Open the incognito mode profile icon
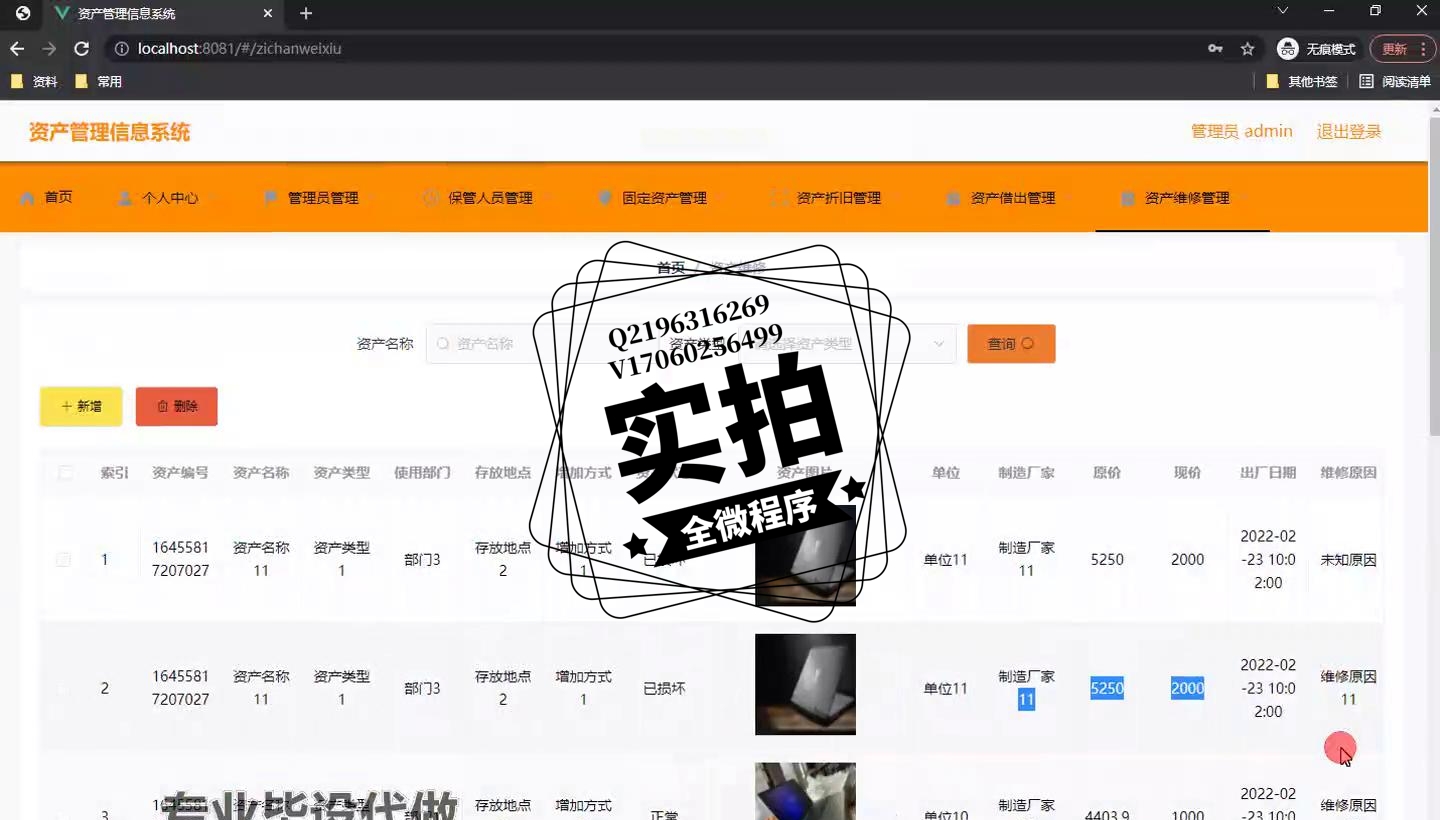The image size is (1440, 820). click(1287, 48)
